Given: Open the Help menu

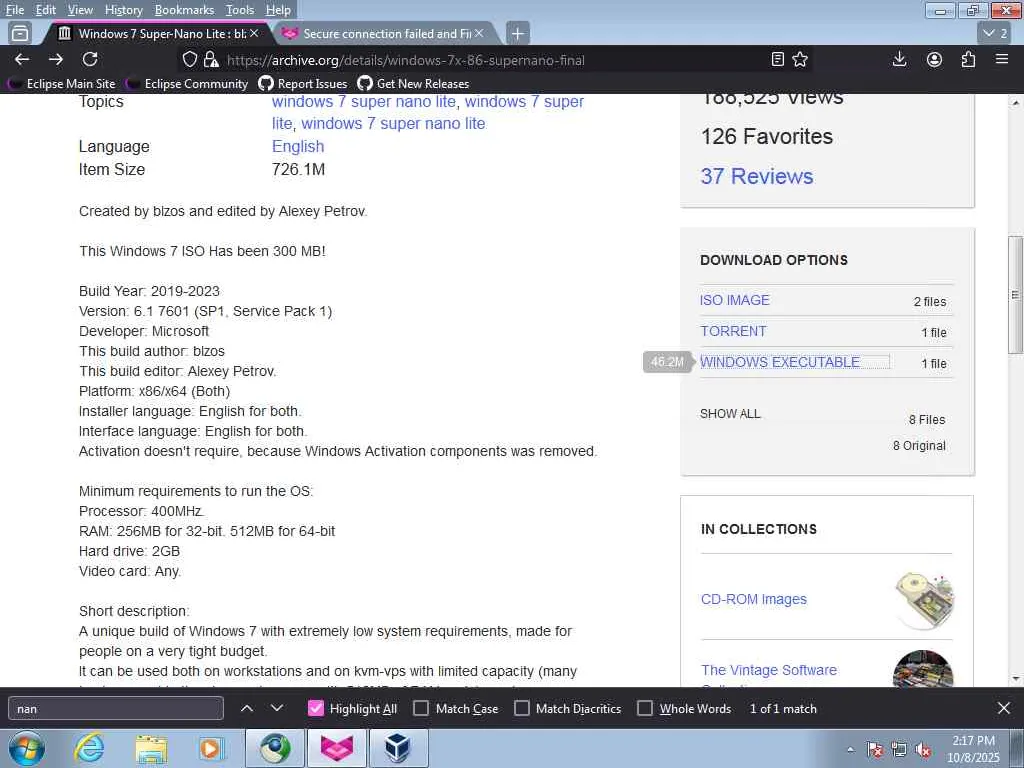Looking at the screenshot, I should (x=278, y=10).
